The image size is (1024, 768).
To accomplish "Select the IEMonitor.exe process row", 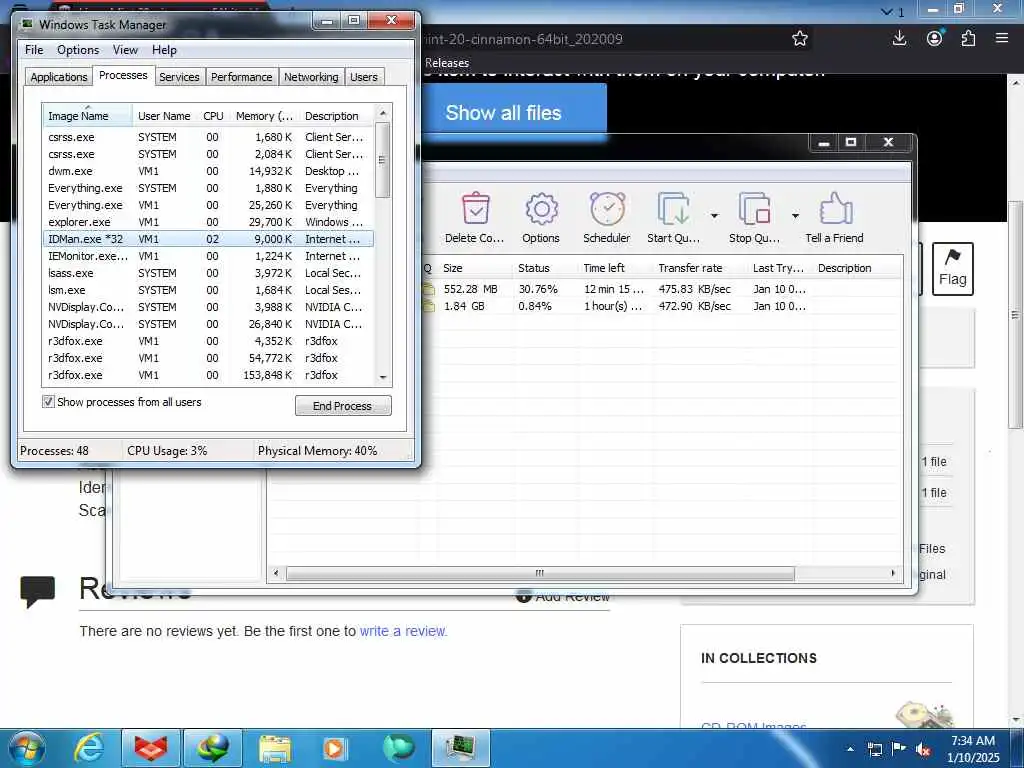I will coord(208,256).
